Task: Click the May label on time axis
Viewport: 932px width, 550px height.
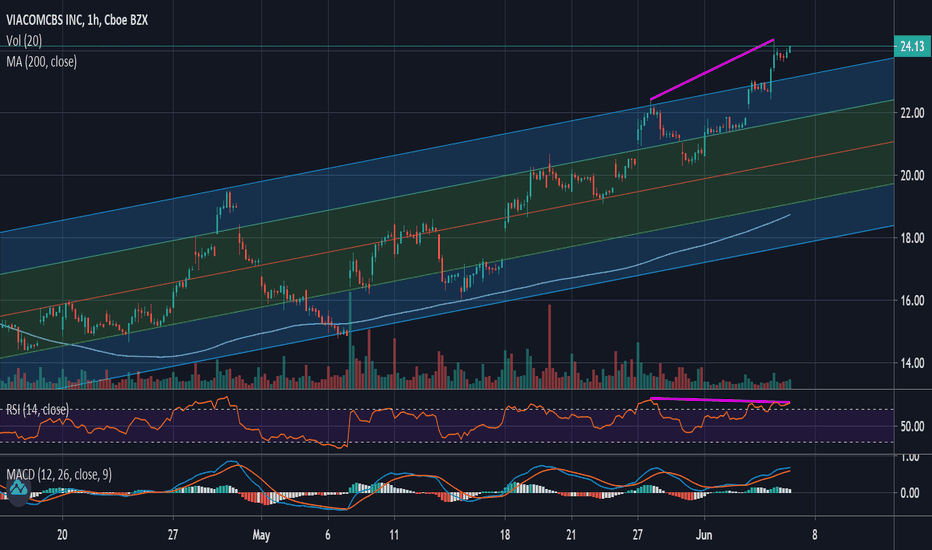Action: tap(261, 535)
